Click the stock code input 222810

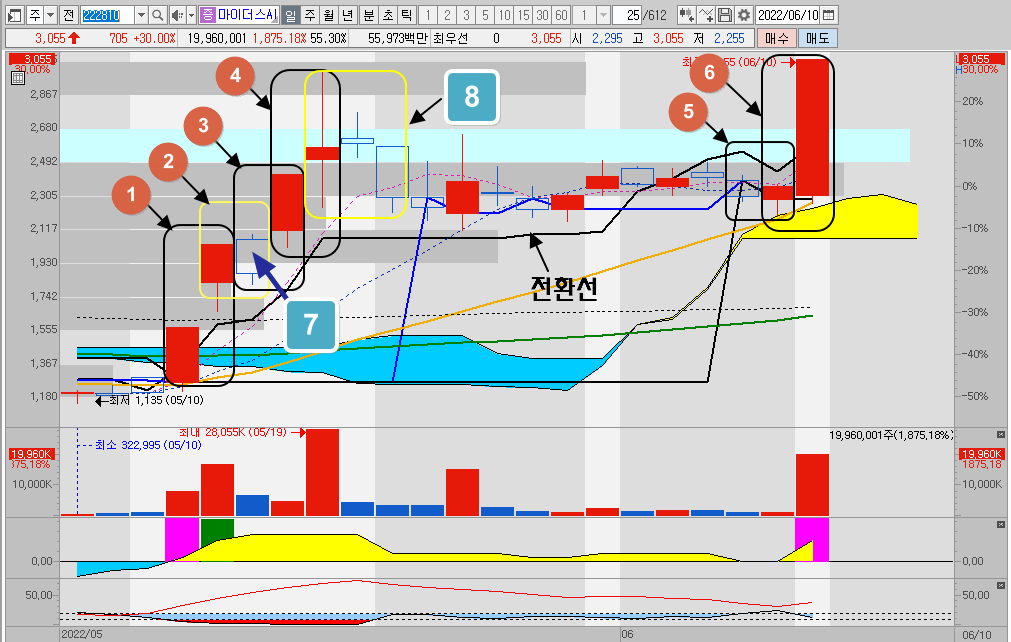pyautogui.click(x=108, y=15)
